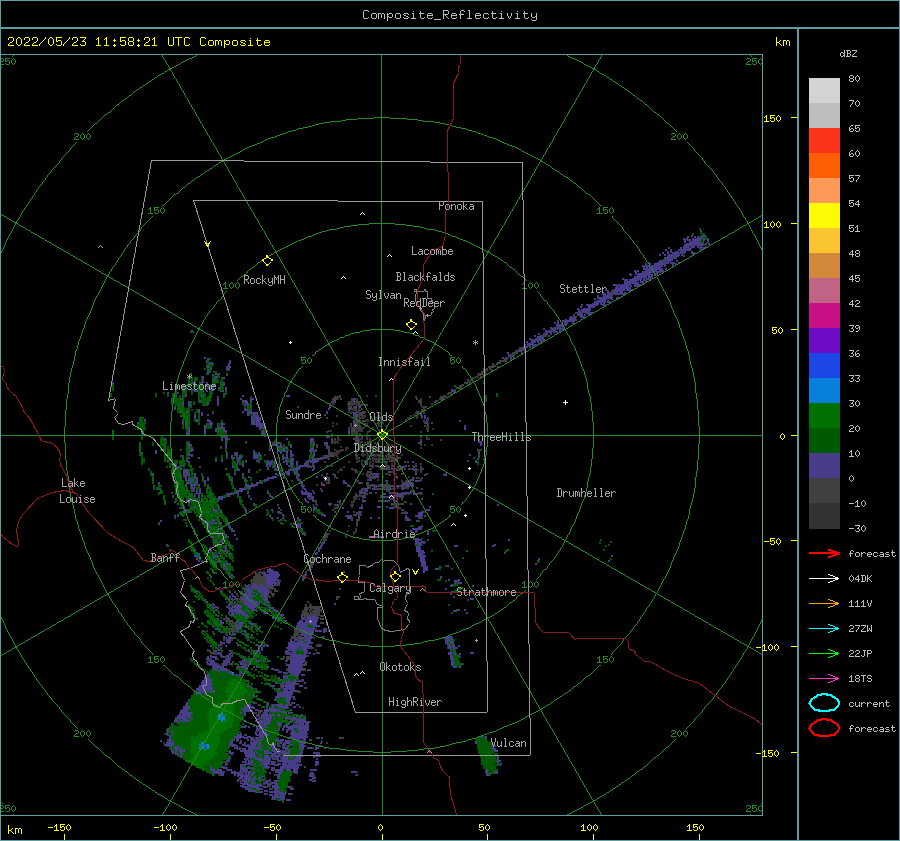Click the Airdrie city label

pos(394,534)
